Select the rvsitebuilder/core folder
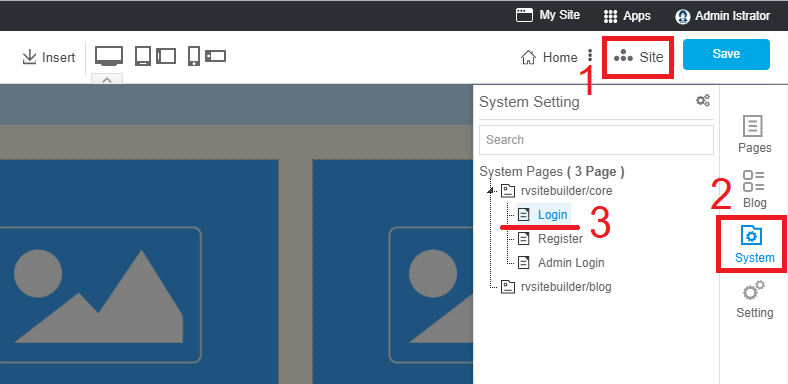Viewport: 788px width, 384px height. (566, 191)
